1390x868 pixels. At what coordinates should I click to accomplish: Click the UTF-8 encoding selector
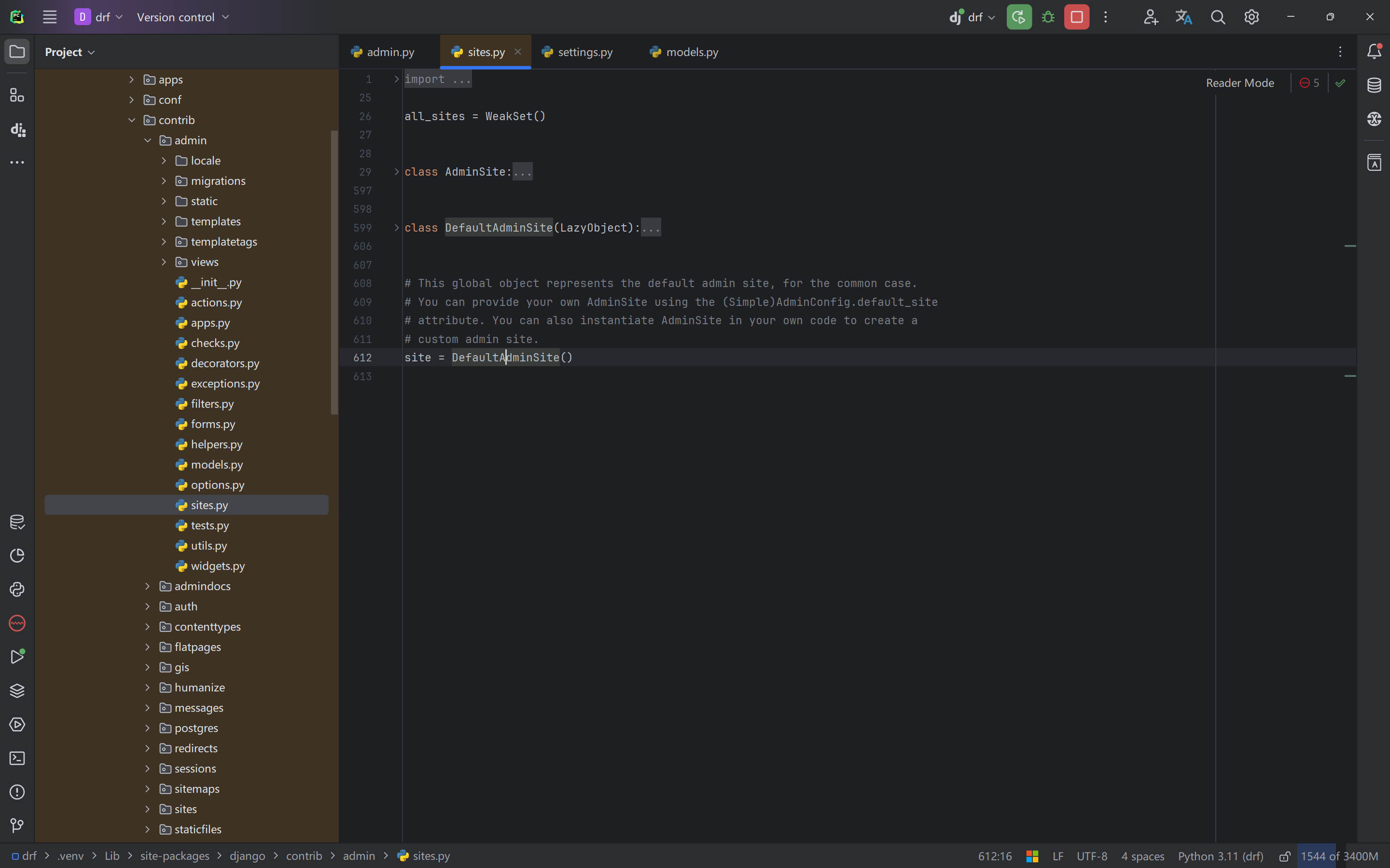pos(1091,856)
